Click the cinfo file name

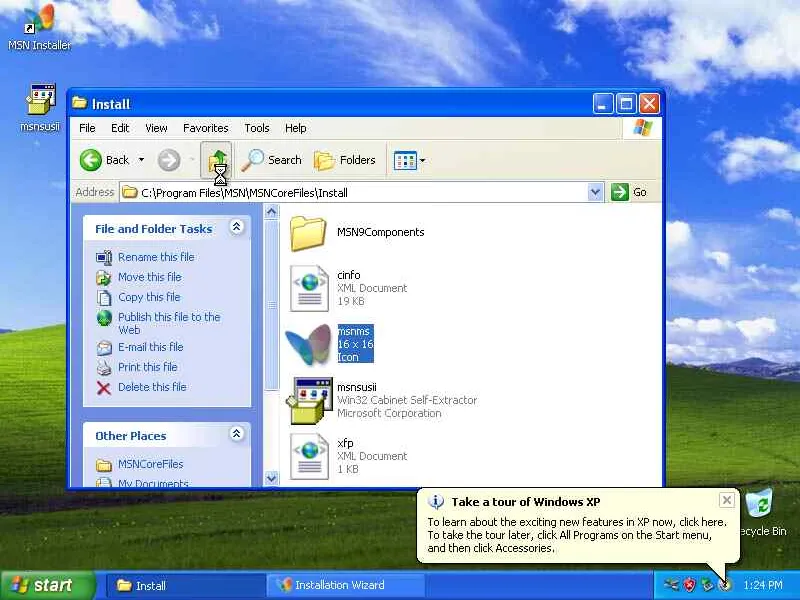click(348, 275)
